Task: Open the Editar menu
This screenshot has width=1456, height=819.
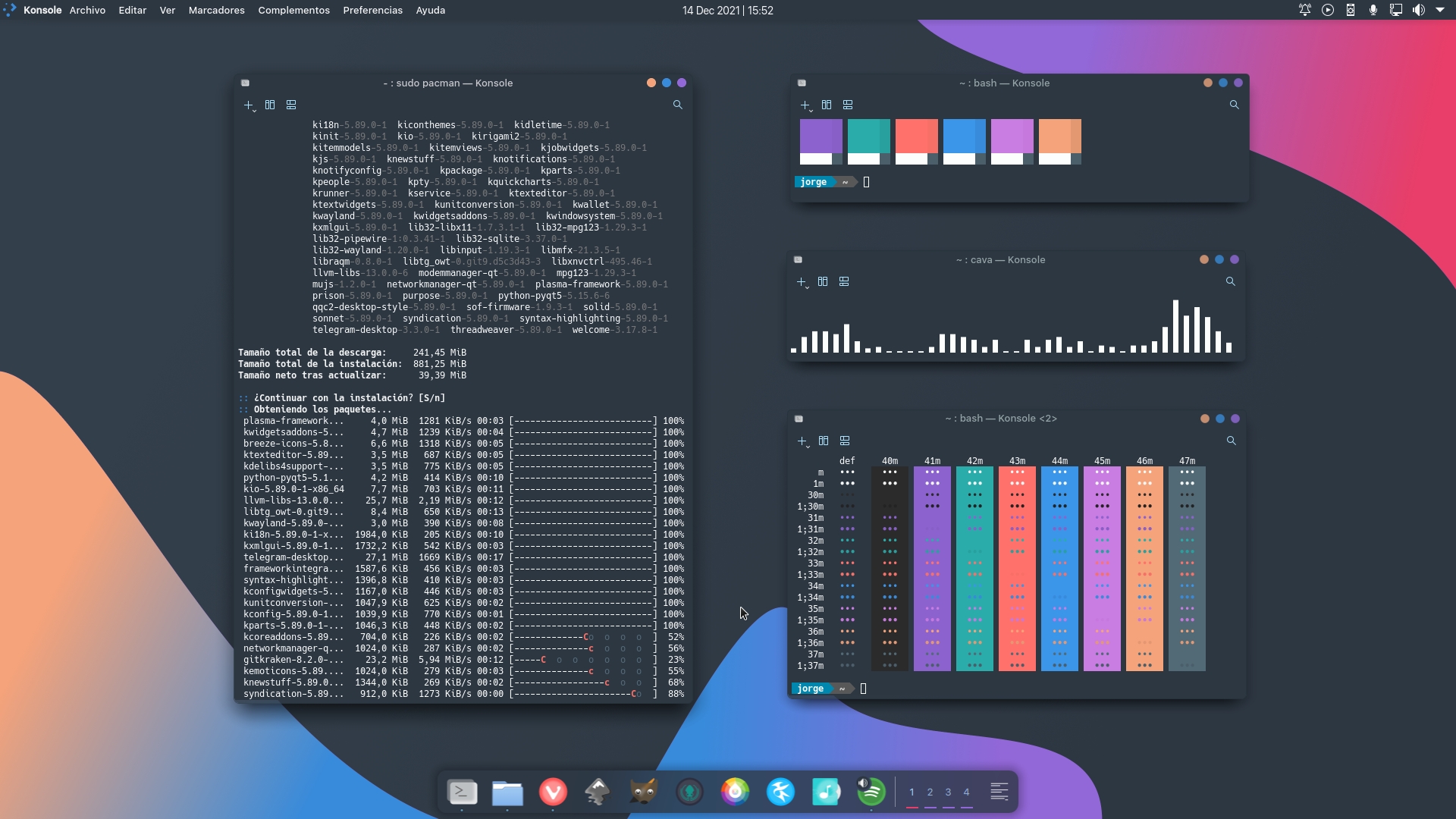Action: (x=132, y=11)
